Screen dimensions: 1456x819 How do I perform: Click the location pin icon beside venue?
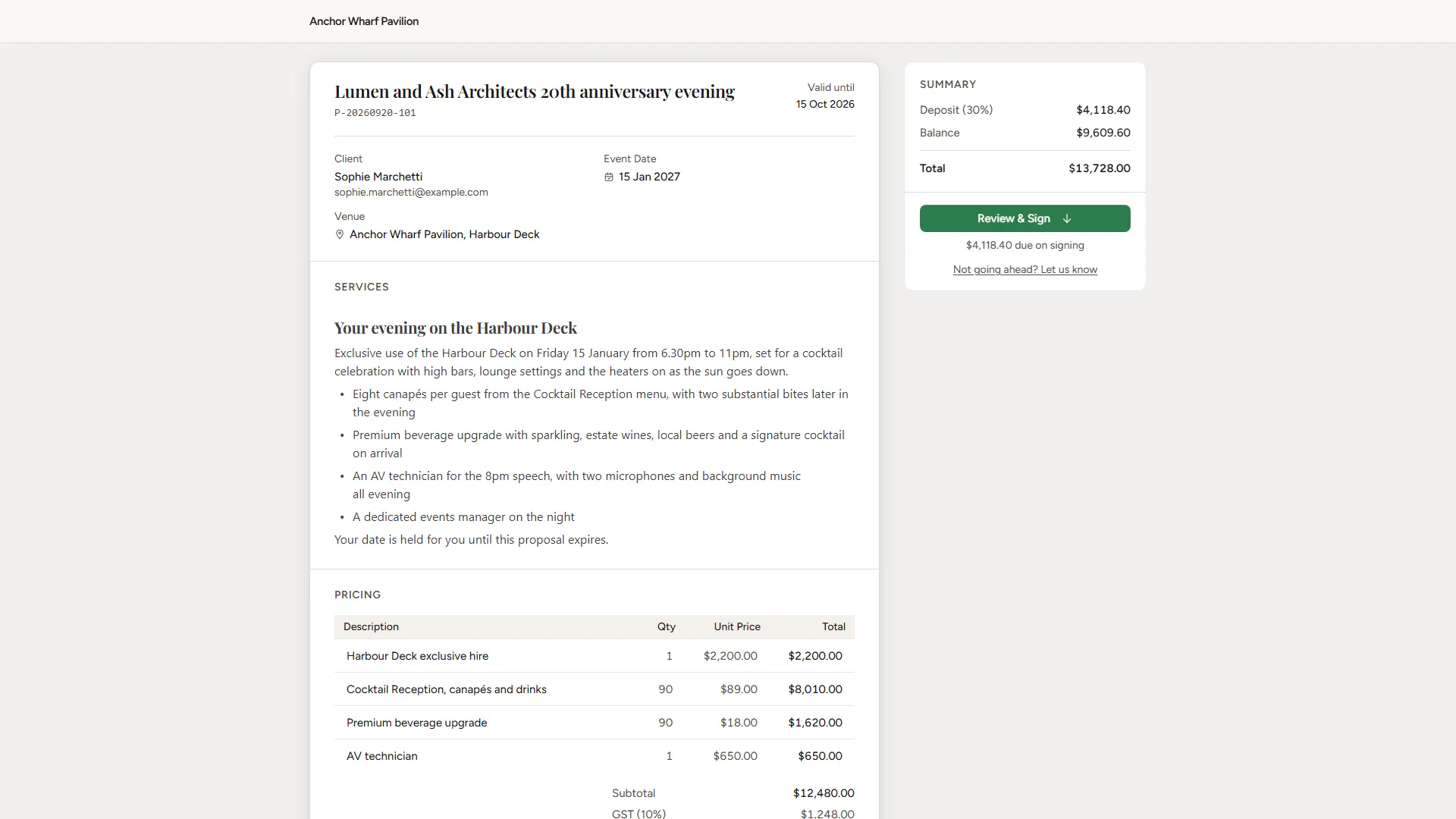click(x=340, y=234)
